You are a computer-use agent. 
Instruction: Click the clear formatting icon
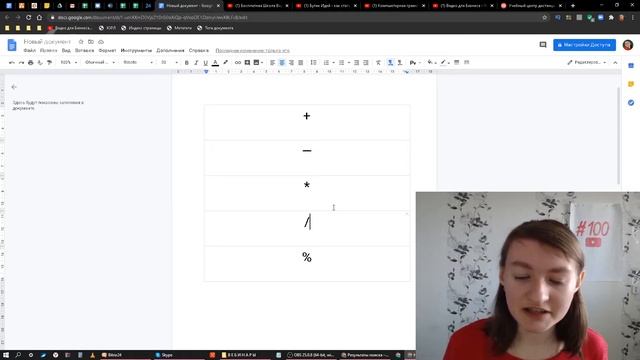click(378, 62)
